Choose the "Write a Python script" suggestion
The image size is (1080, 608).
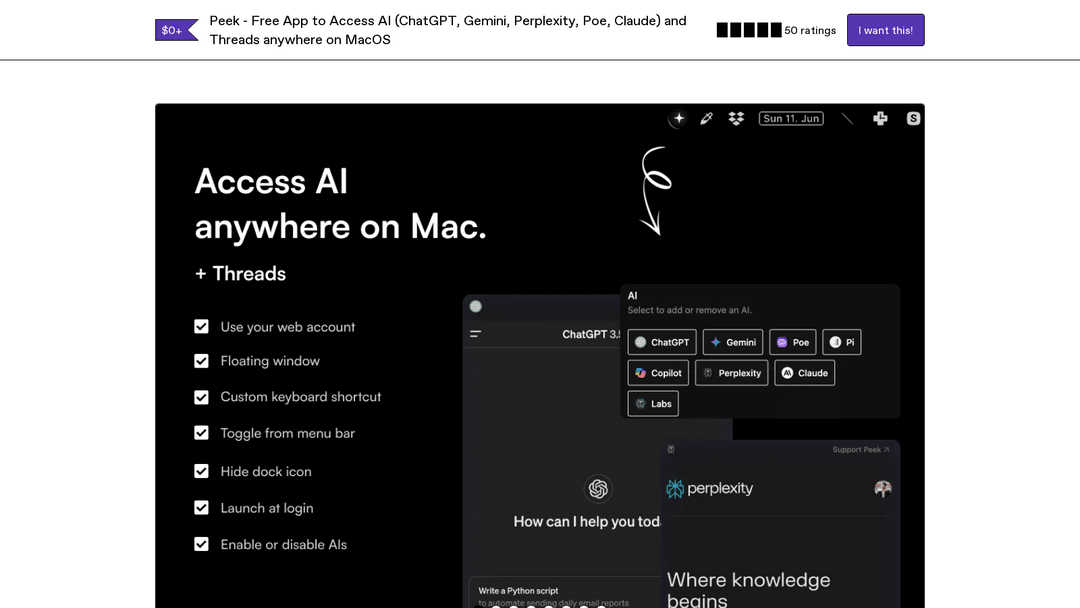[565, 592]
